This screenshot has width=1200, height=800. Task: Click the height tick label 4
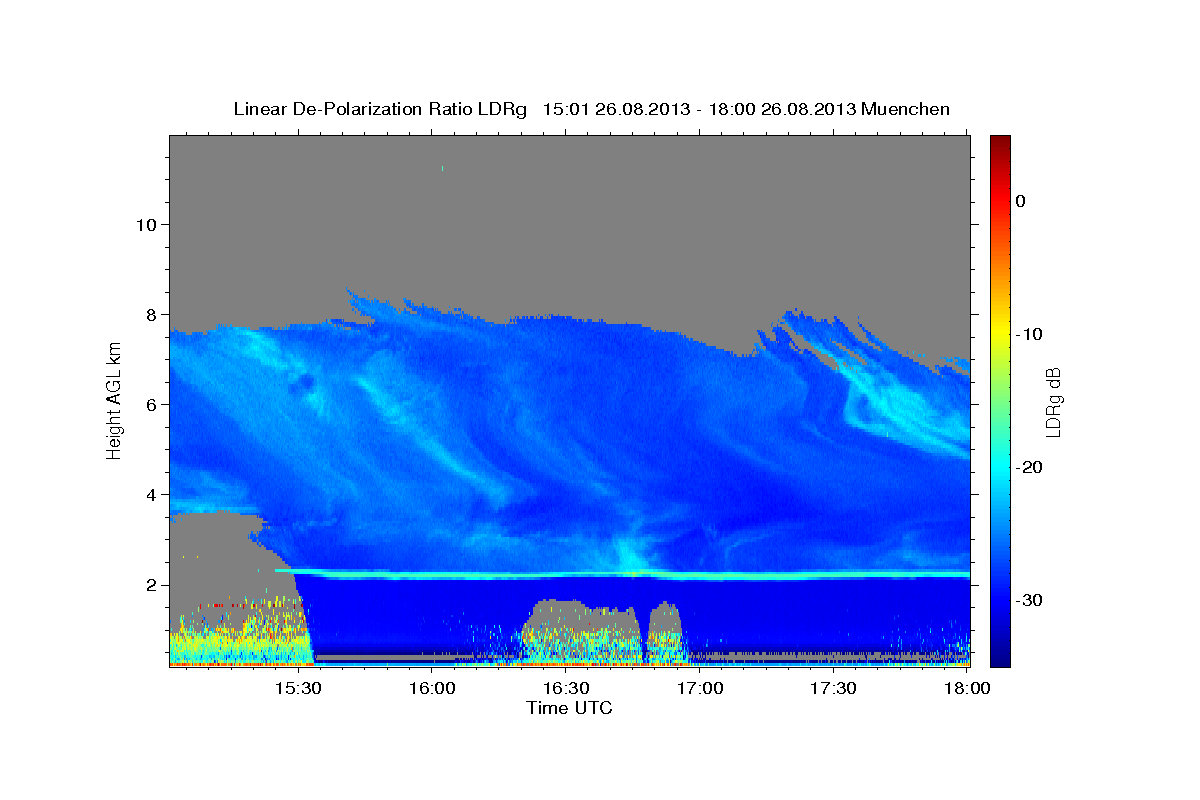pos(149,494)
